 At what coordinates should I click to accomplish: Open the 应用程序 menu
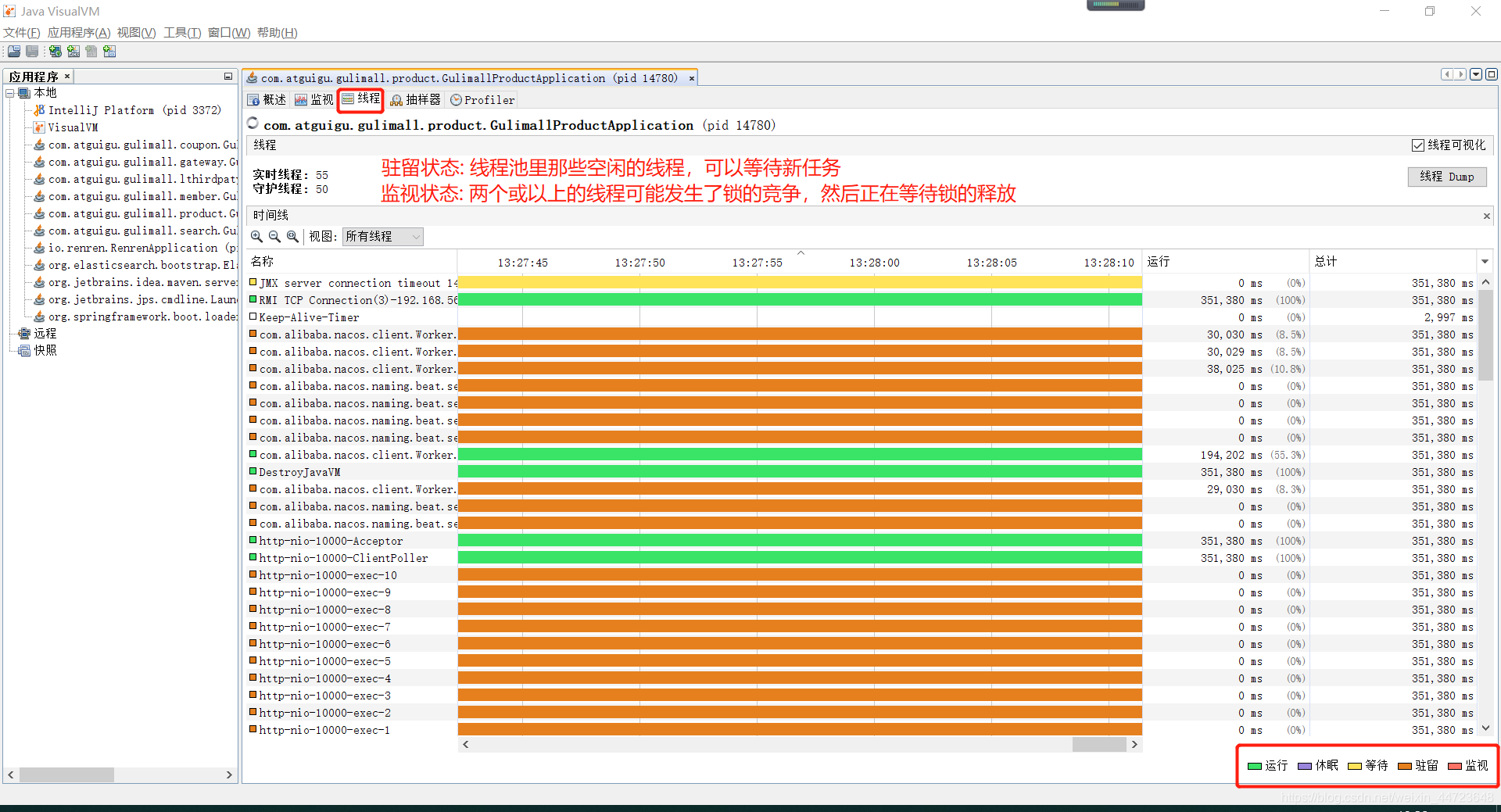click(79, 33)
